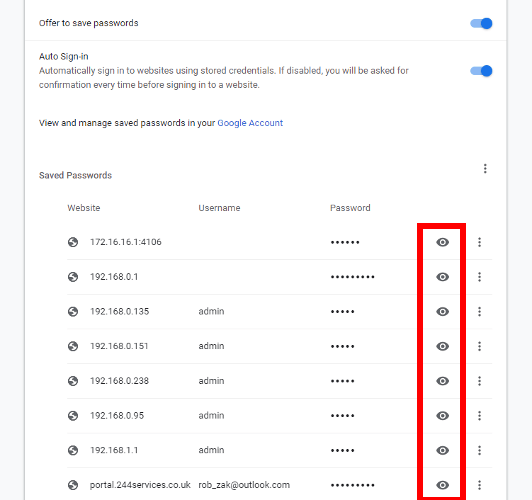Open more actions for 172.16.16.1:4106
Image resolution: width=532 pixels, height=500 pixels.
pos(479,242)
